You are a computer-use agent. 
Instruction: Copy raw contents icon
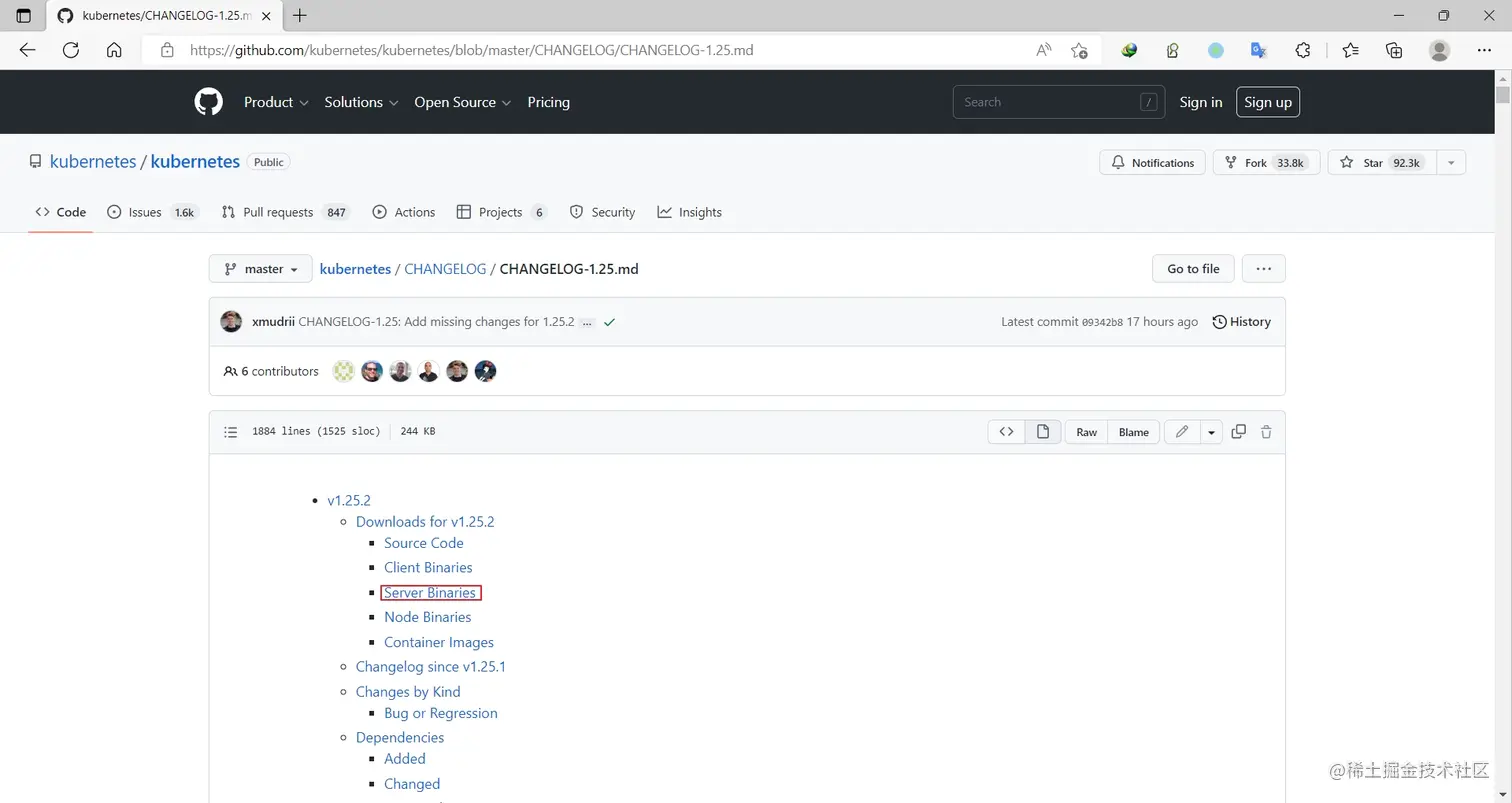[x=1238, y=432]
